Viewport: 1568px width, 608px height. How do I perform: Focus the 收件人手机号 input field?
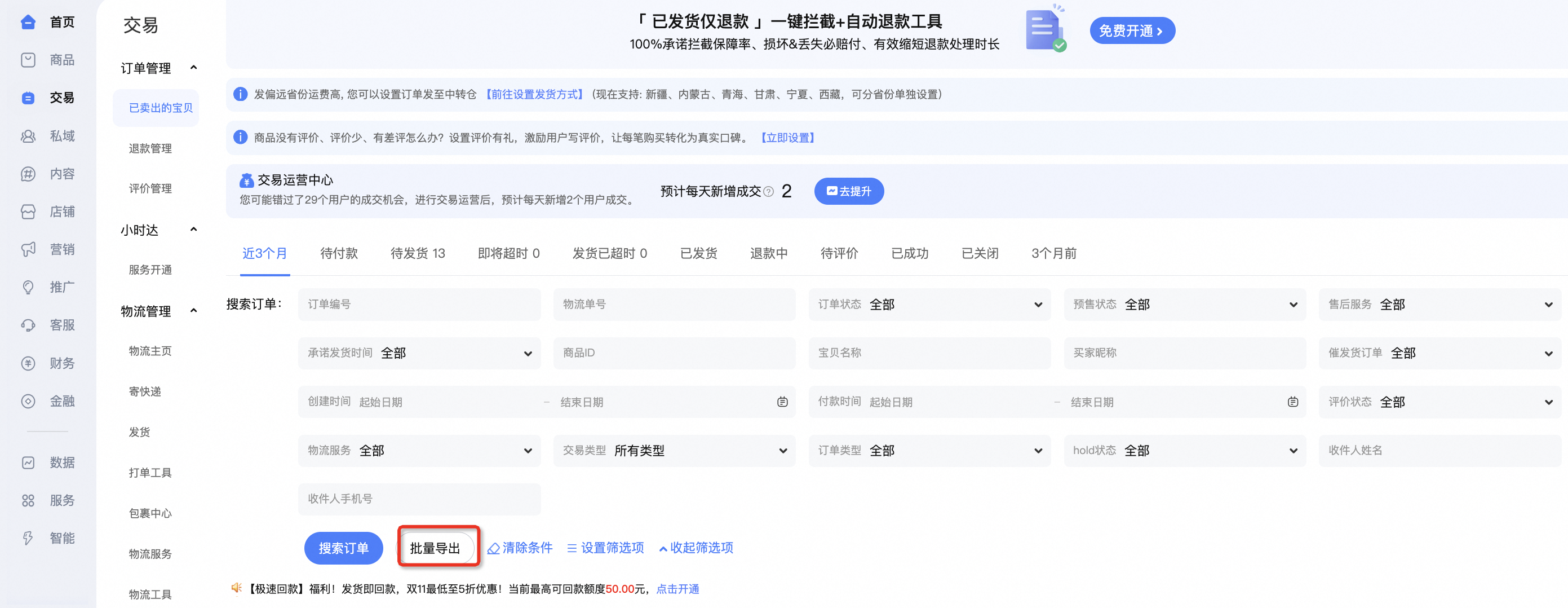coord(419,499)
